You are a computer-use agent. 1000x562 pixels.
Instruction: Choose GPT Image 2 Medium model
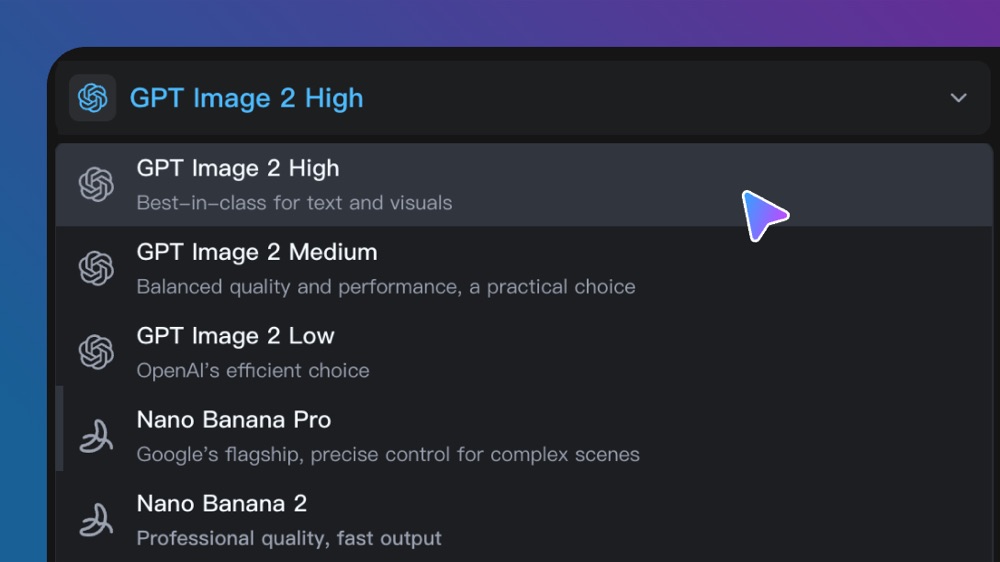coord(524,268)
